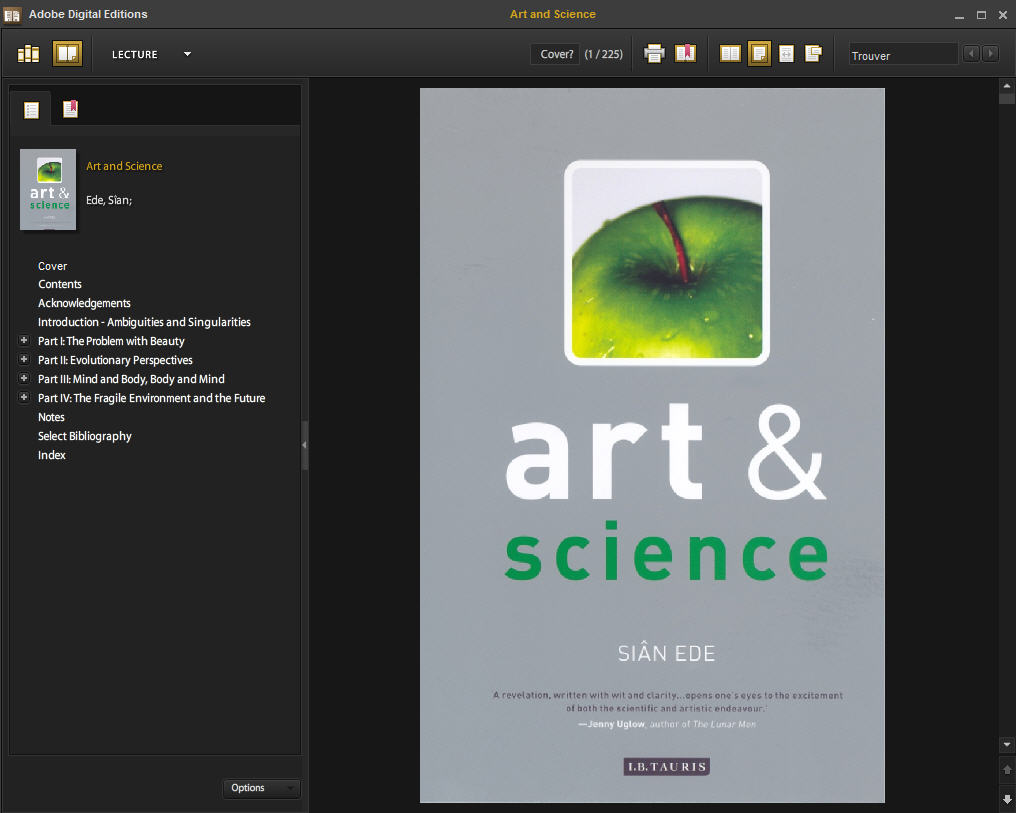The image size is (1016, 813).
Task: Click scrollbar up arrow at top
Action: click(1006, 86)
